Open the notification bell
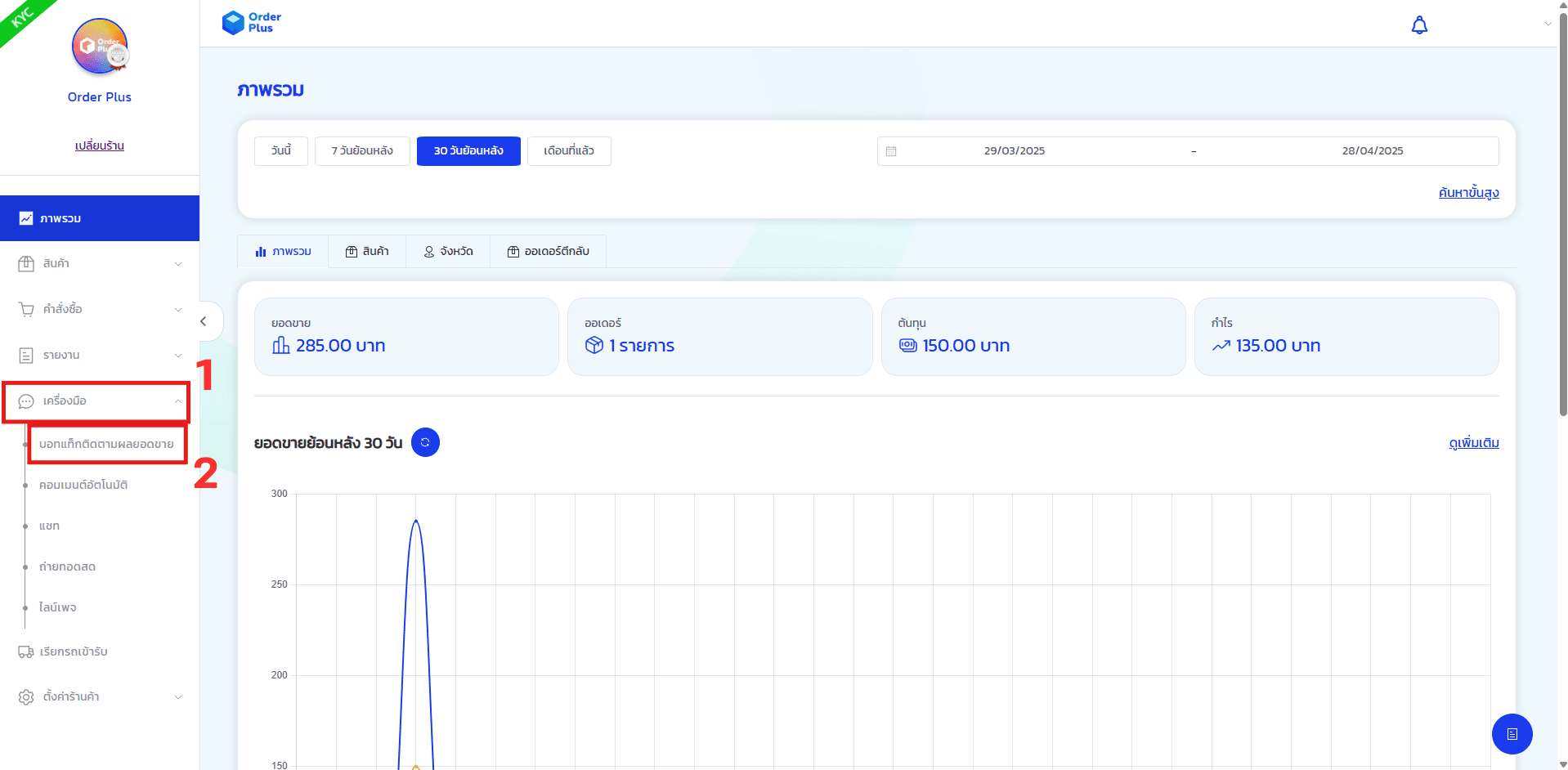Screen dimensions: 1568x770 click(1419, 25)
